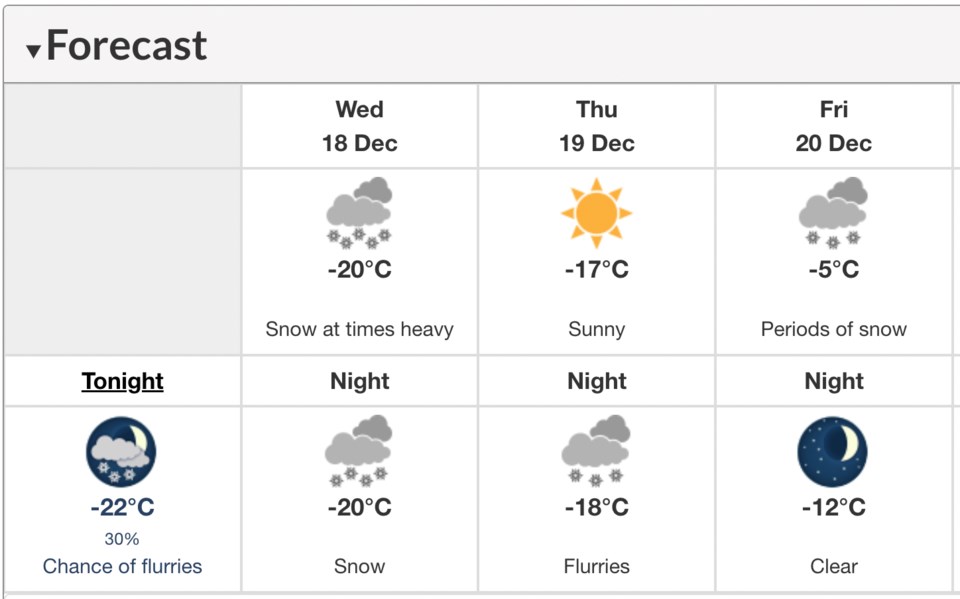Click tonight's moon and flurries icon
This screenshot has width=960, height=599.
coord(121,451)
